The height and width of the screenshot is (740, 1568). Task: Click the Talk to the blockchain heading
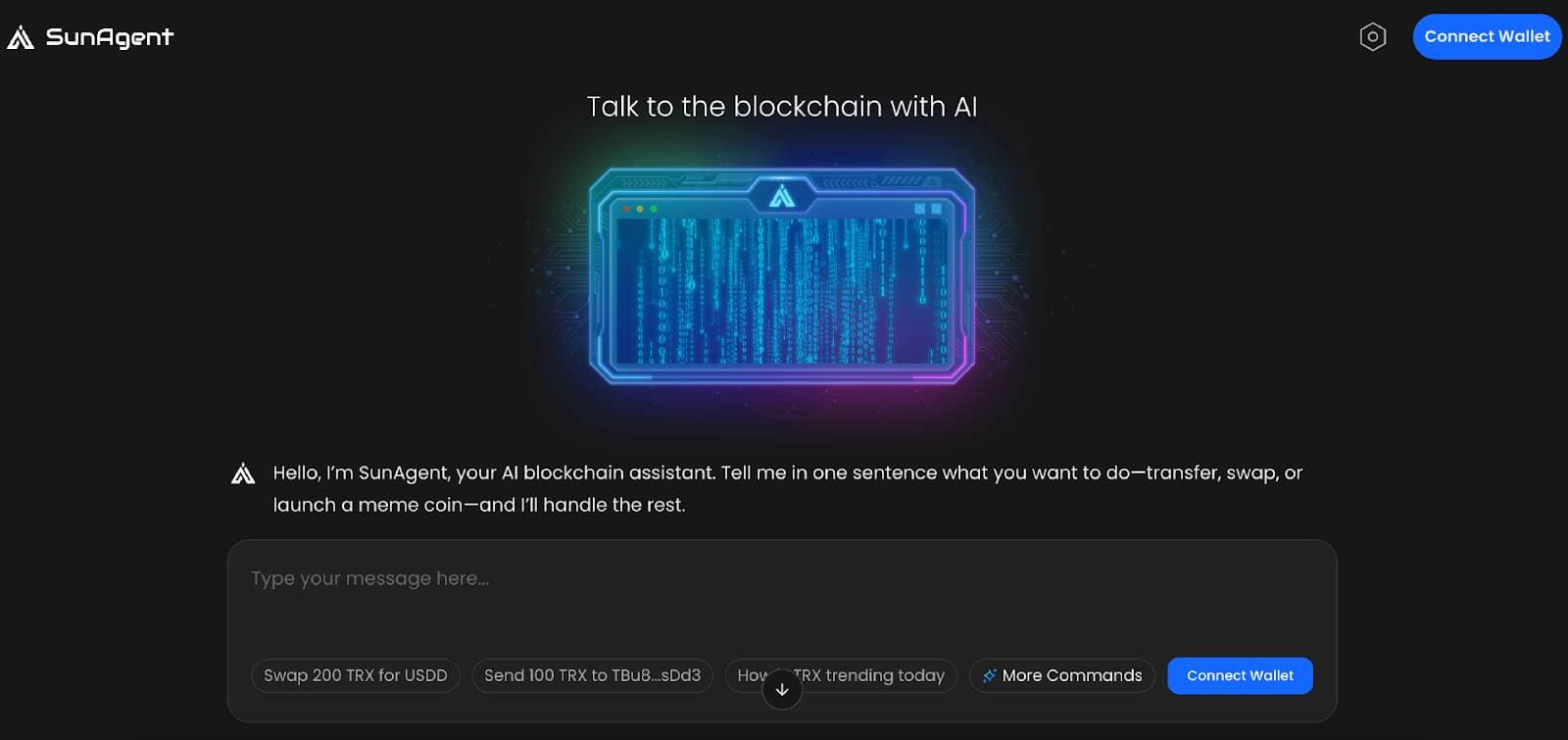(x=782, y=106)
